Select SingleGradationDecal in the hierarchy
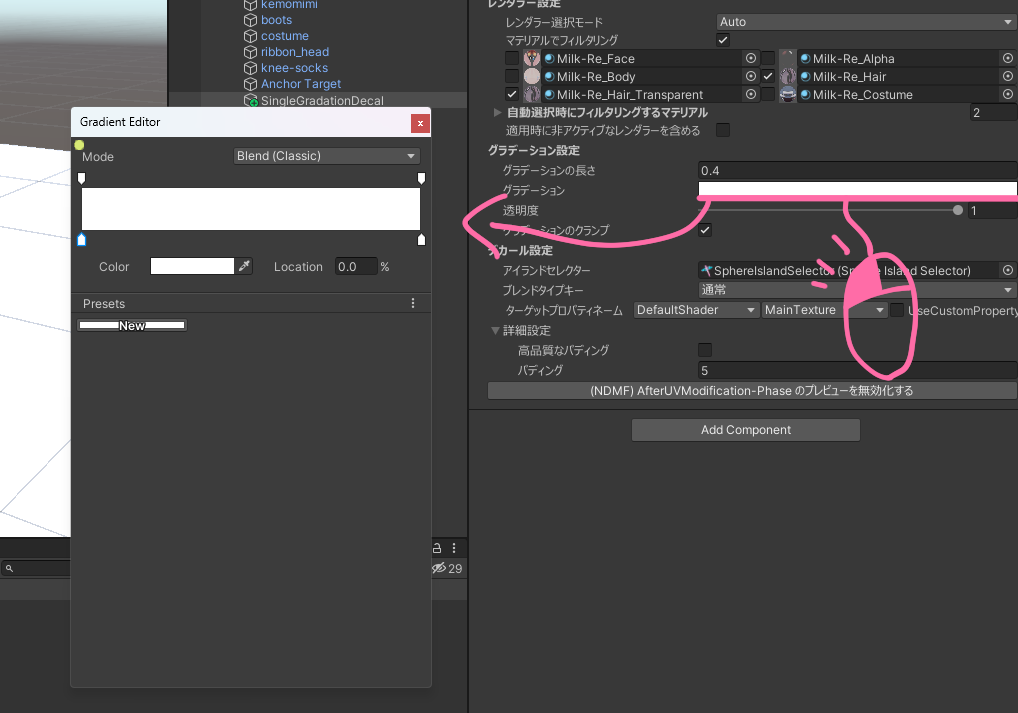Image resolution: width=1018 pixels, height=713 pixels. point(321,101)
